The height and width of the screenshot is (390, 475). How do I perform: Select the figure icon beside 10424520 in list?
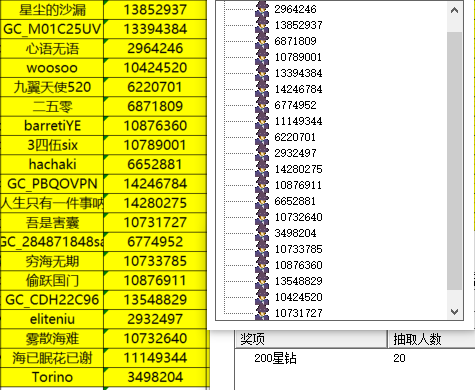262,297
